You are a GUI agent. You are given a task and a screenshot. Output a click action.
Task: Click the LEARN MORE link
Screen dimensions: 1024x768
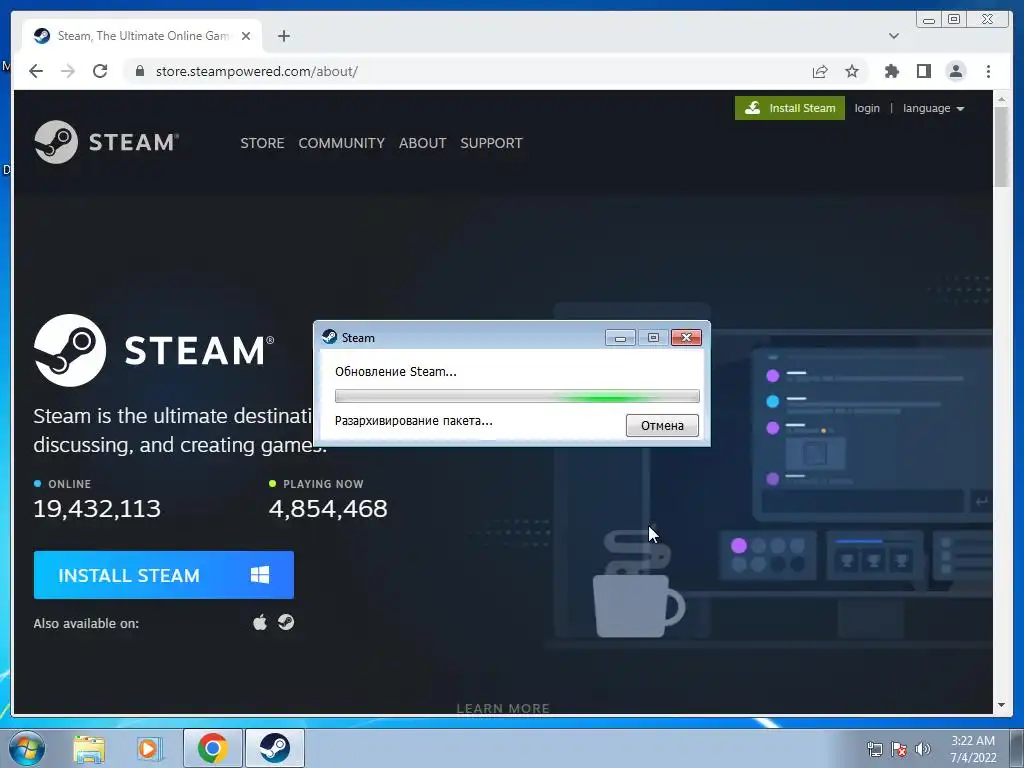[503, 708]
